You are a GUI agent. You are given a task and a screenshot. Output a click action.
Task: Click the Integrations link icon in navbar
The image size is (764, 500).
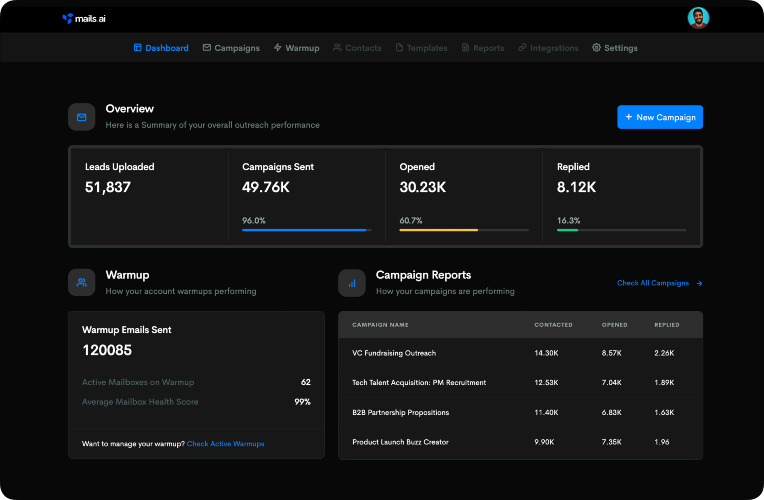[522, 47]
